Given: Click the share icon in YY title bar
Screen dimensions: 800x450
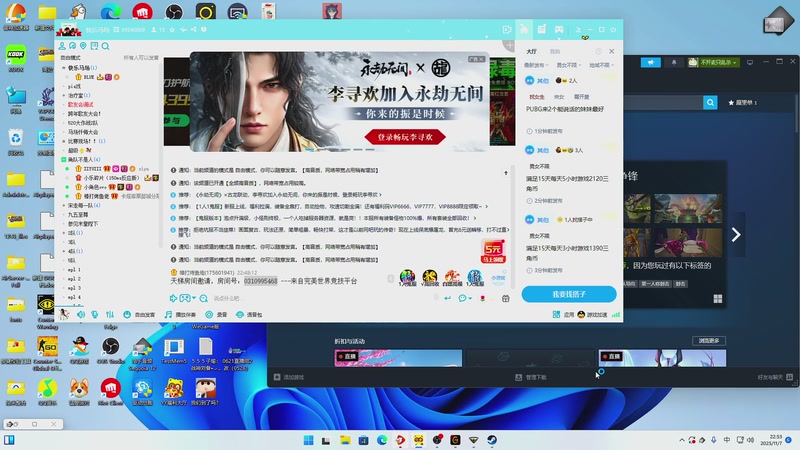Looking at the screenshot, I should 193,30.
